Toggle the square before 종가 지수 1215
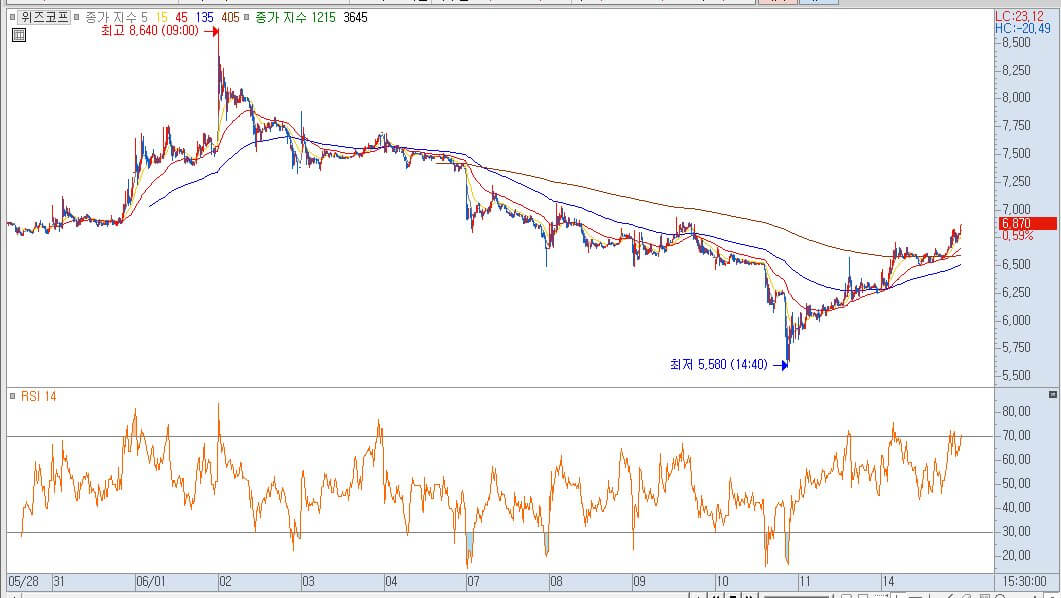The width and height of the screenshot is (1061, 598). point(246,18)
